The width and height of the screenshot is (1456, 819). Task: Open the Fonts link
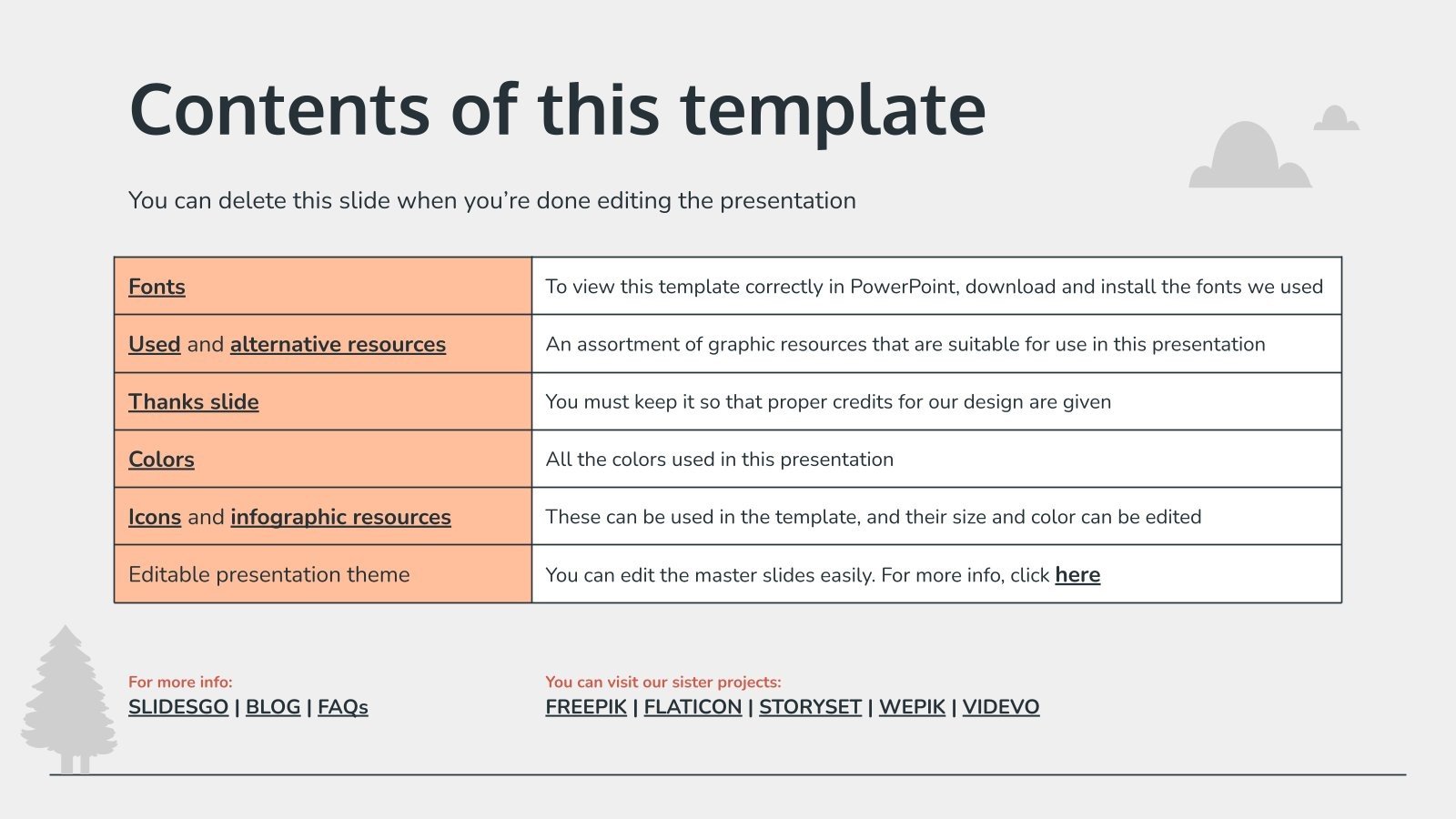157,287
